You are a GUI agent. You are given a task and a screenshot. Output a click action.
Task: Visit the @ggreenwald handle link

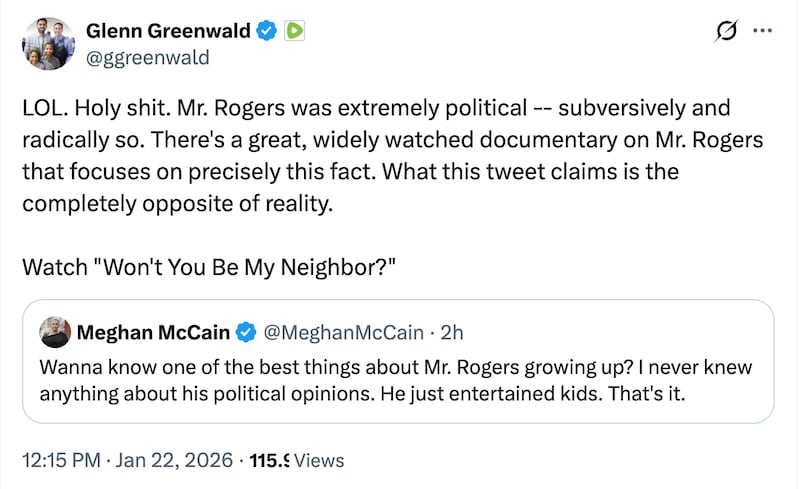point(149,57)
